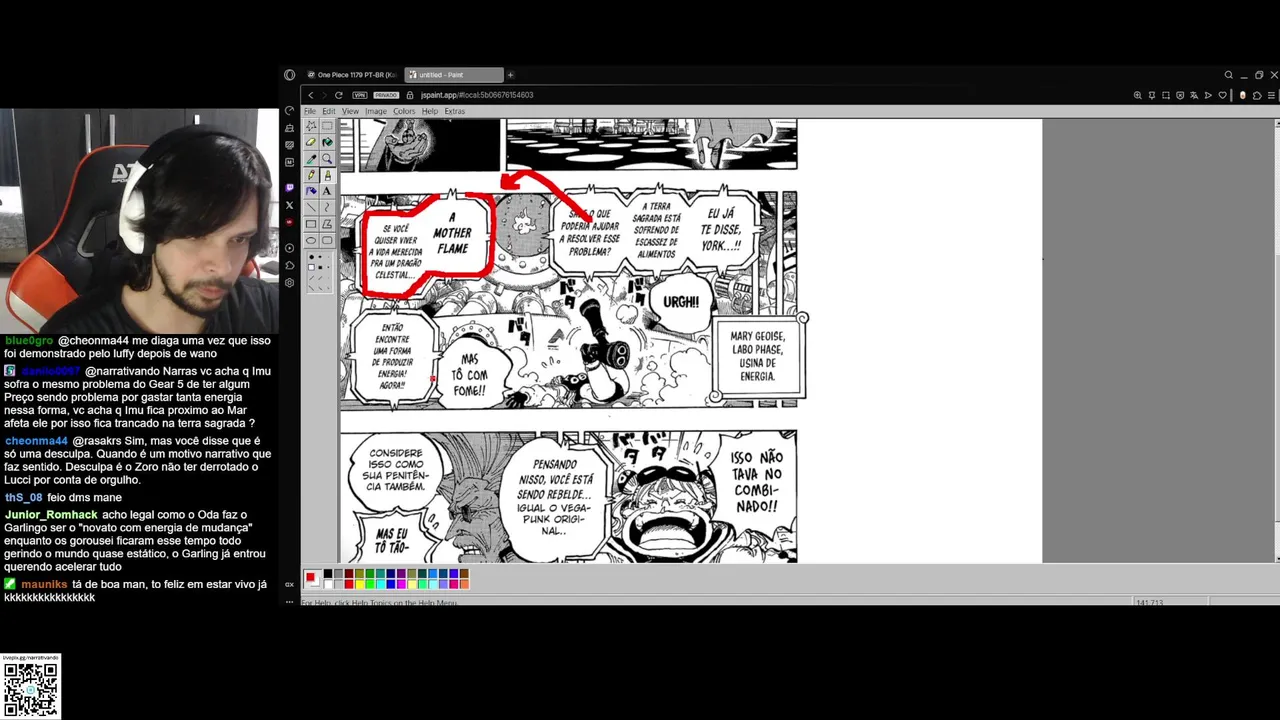This screenshot has width=1280, height=720.
Task: Click the browser reload button
Action: click(339, 95)
